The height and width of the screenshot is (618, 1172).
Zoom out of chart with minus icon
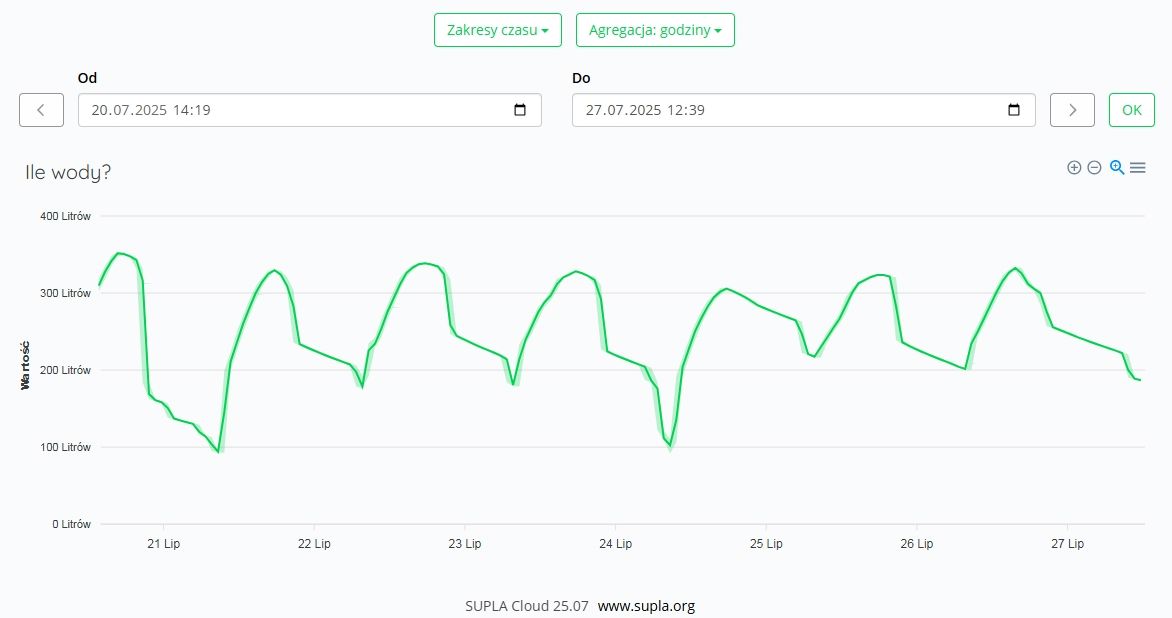tap(1094, 167)
